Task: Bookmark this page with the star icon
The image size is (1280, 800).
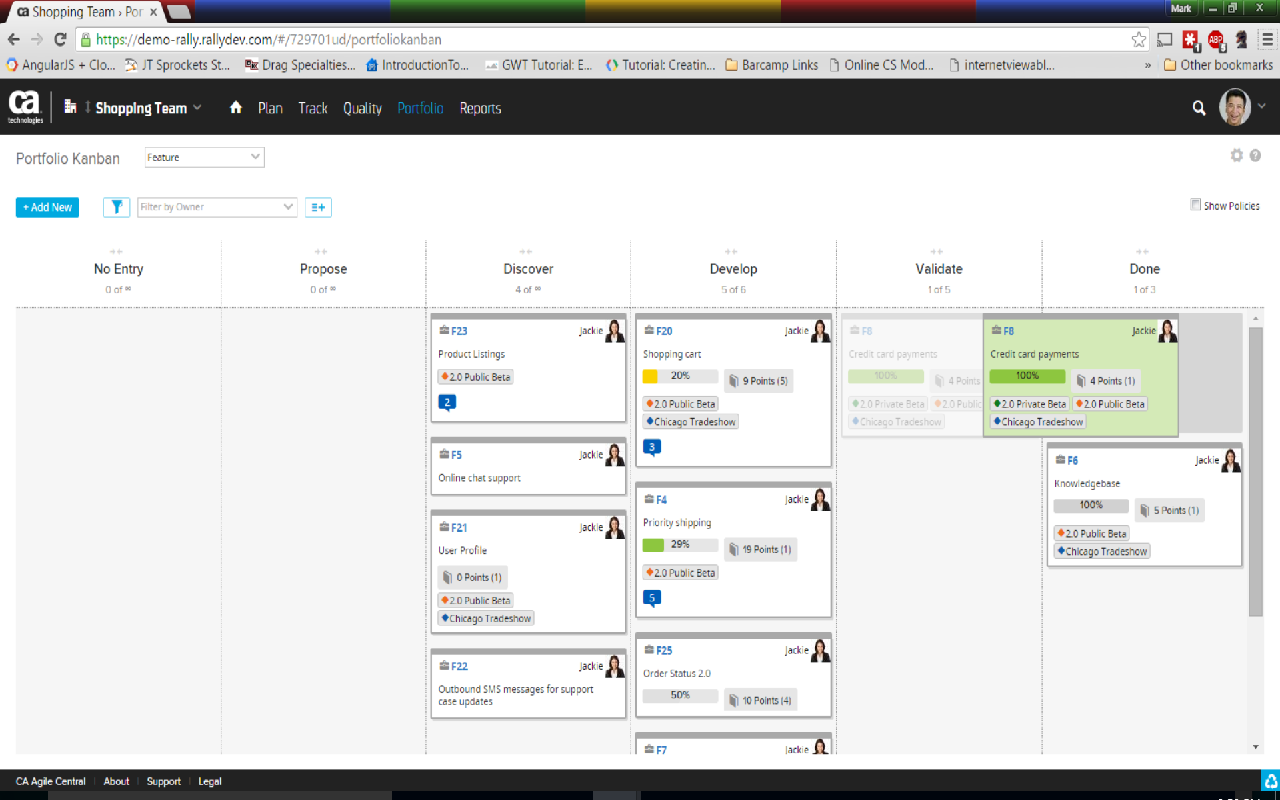Action: pos(1139,40)
